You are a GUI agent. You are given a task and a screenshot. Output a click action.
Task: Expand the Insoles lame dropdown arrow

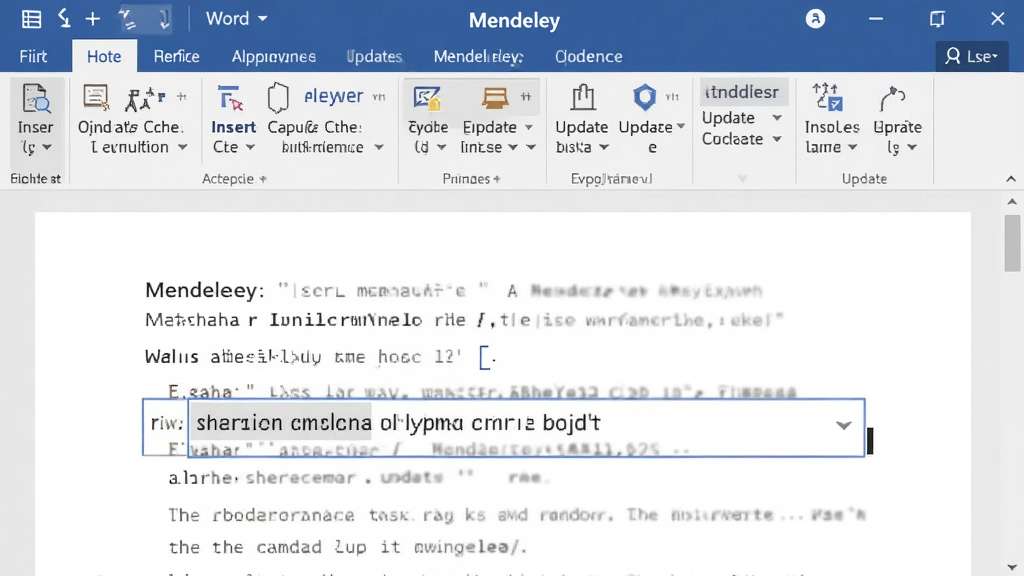click(x=852, y=148)
